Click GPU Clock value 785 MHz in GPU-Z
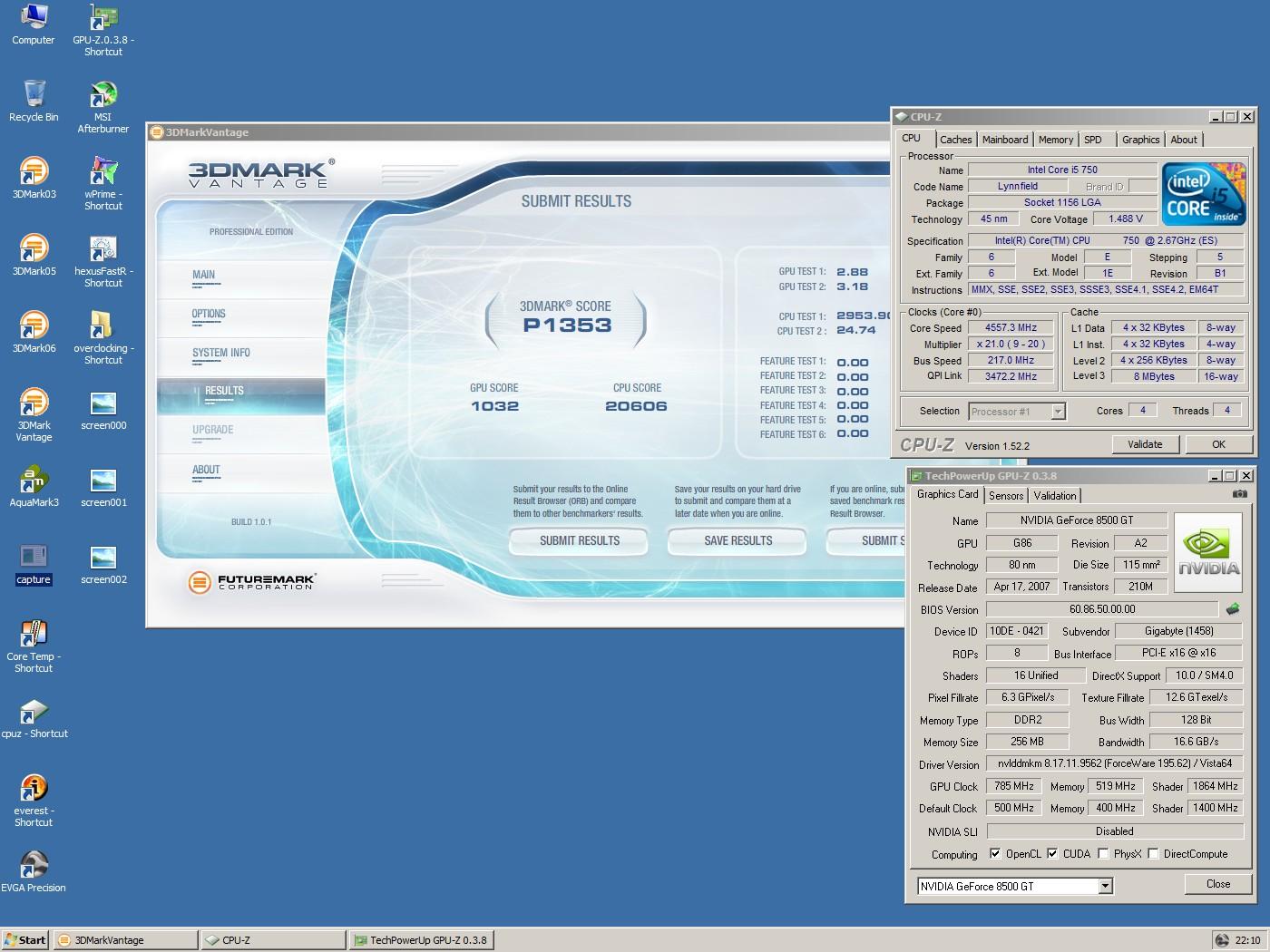 [x=1013, y=786]
